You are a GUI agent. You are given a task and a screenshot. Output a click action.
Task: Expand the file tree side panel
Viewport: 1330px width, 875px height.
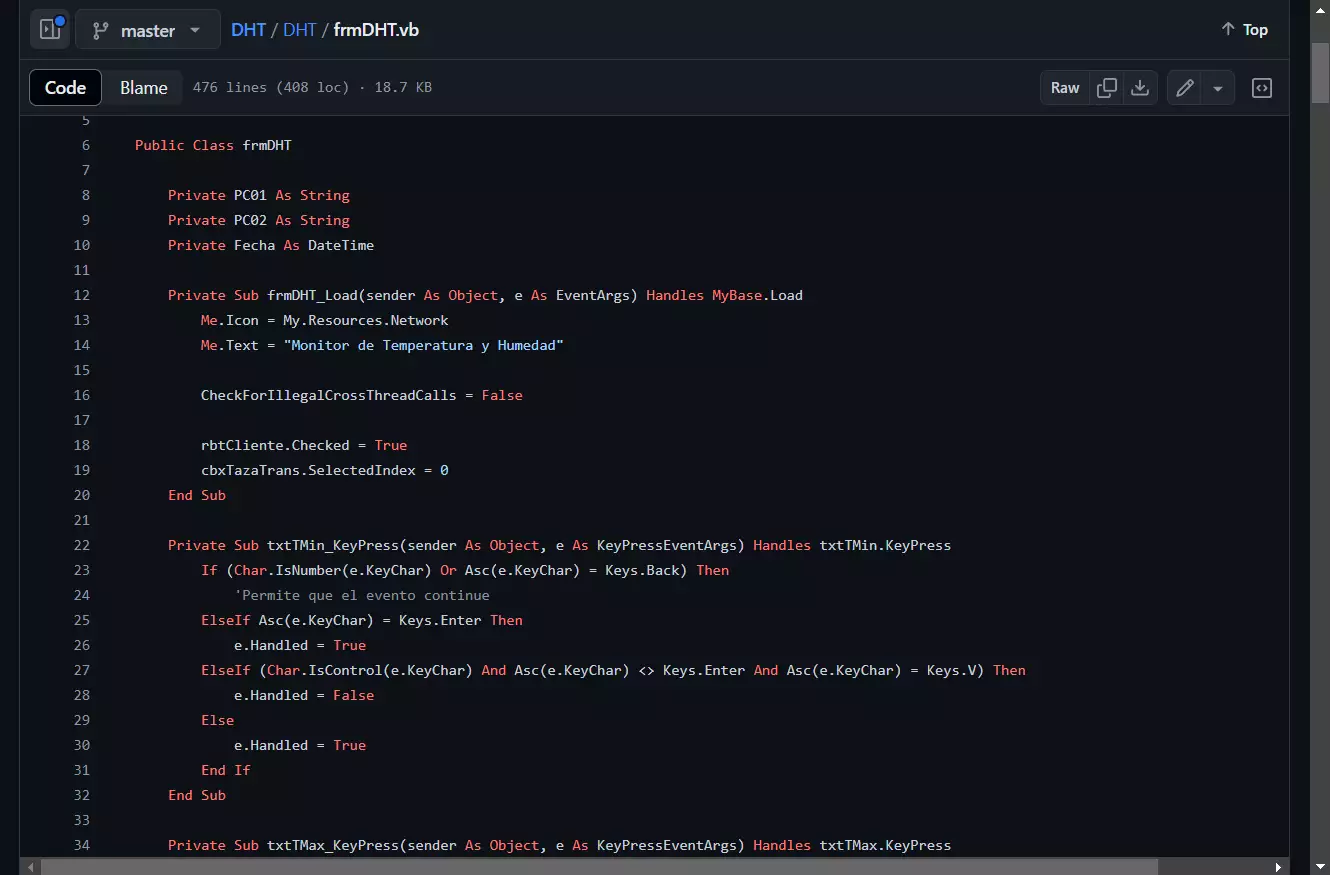click(x=50, y=30)
